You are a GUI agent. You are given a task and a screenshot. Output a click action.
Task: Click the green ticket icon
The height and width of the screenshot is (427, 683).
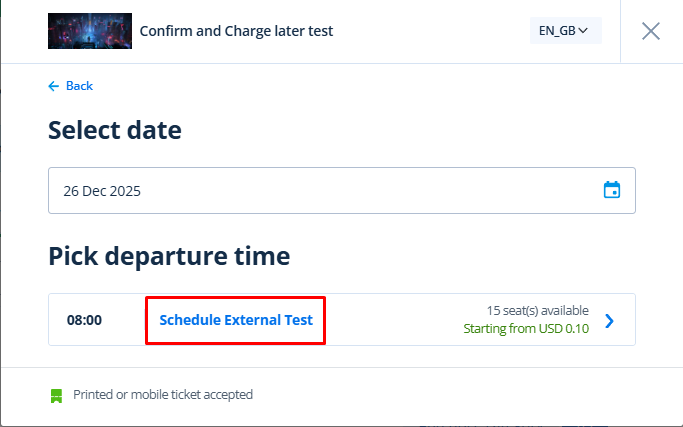point(57,395)
